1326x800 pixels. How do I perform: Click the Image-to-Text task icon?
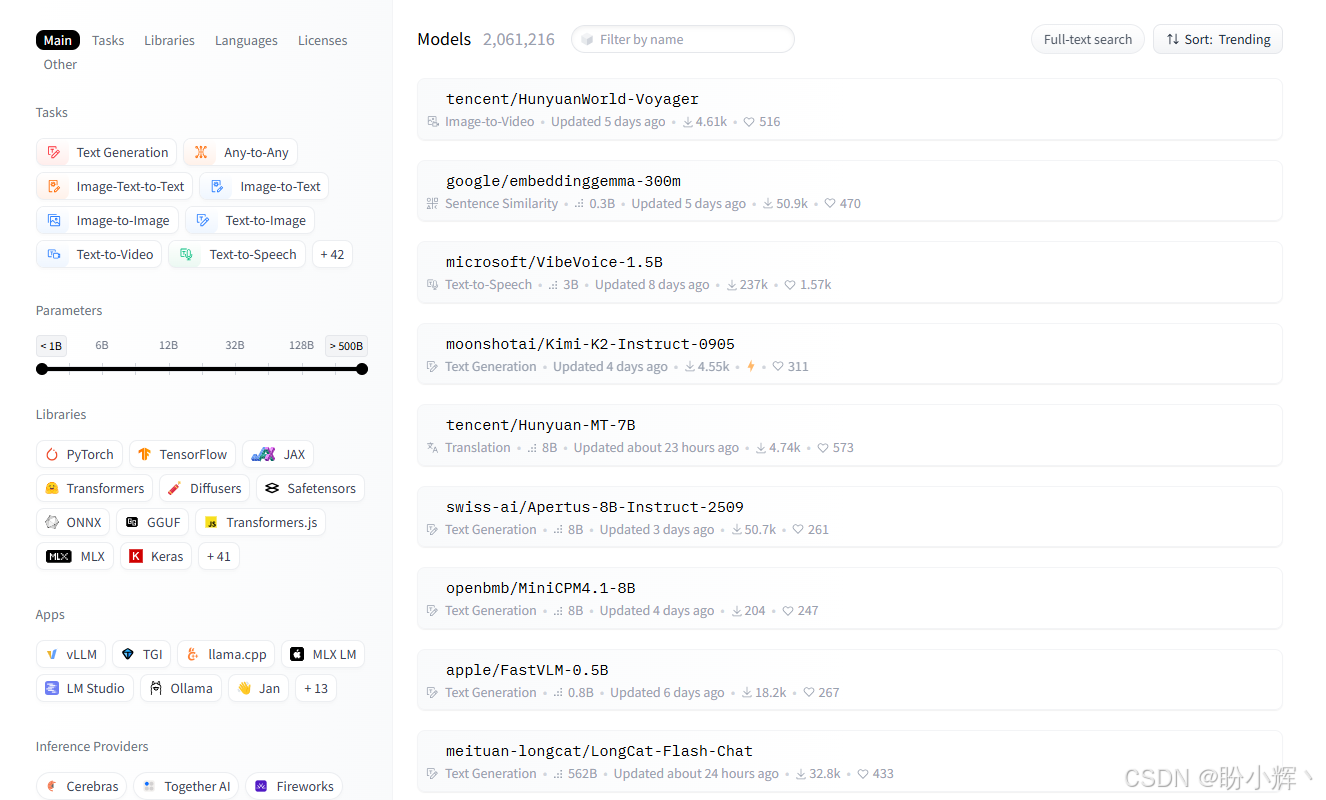click(217, 187)
